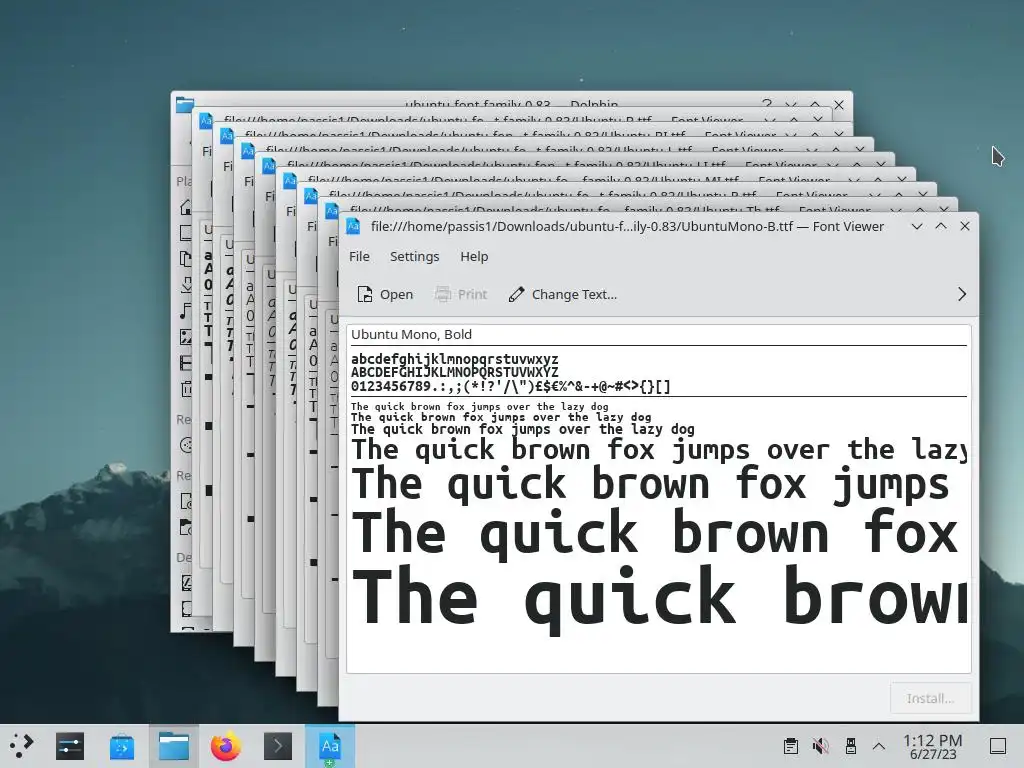Close the UbuntuMono-B Font Viewer window
This screenshot has width=1024, height=768.
point(965,226)
